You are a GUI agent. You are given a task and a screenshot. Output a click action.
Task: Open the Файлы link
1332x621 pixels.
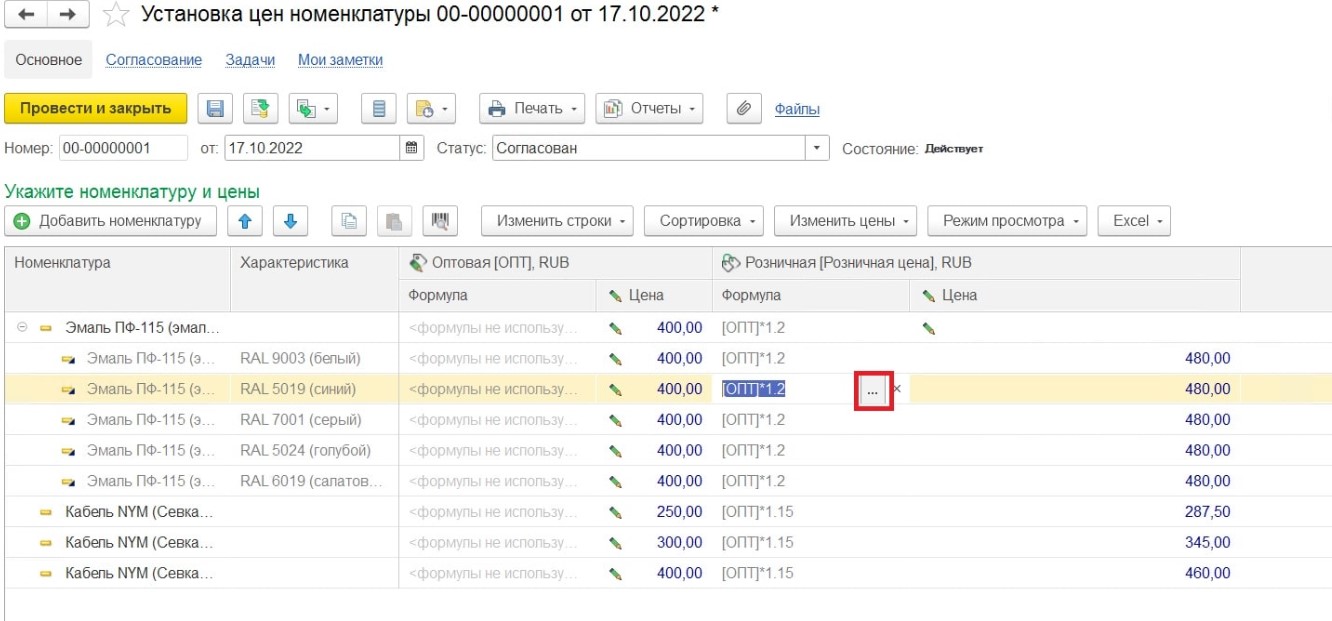pos(797,109)
